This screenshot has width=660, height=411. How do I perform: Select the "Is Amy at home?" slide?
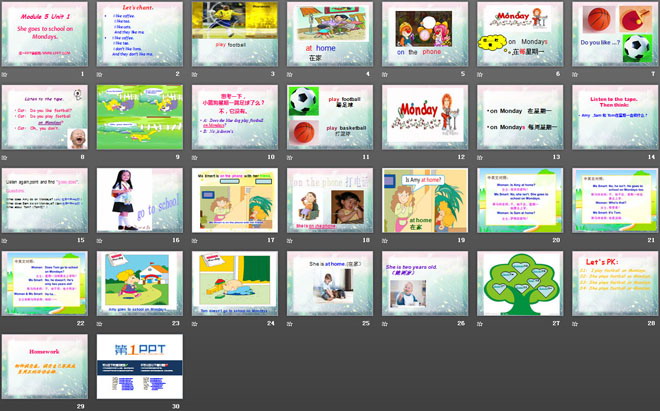[424, 200]
